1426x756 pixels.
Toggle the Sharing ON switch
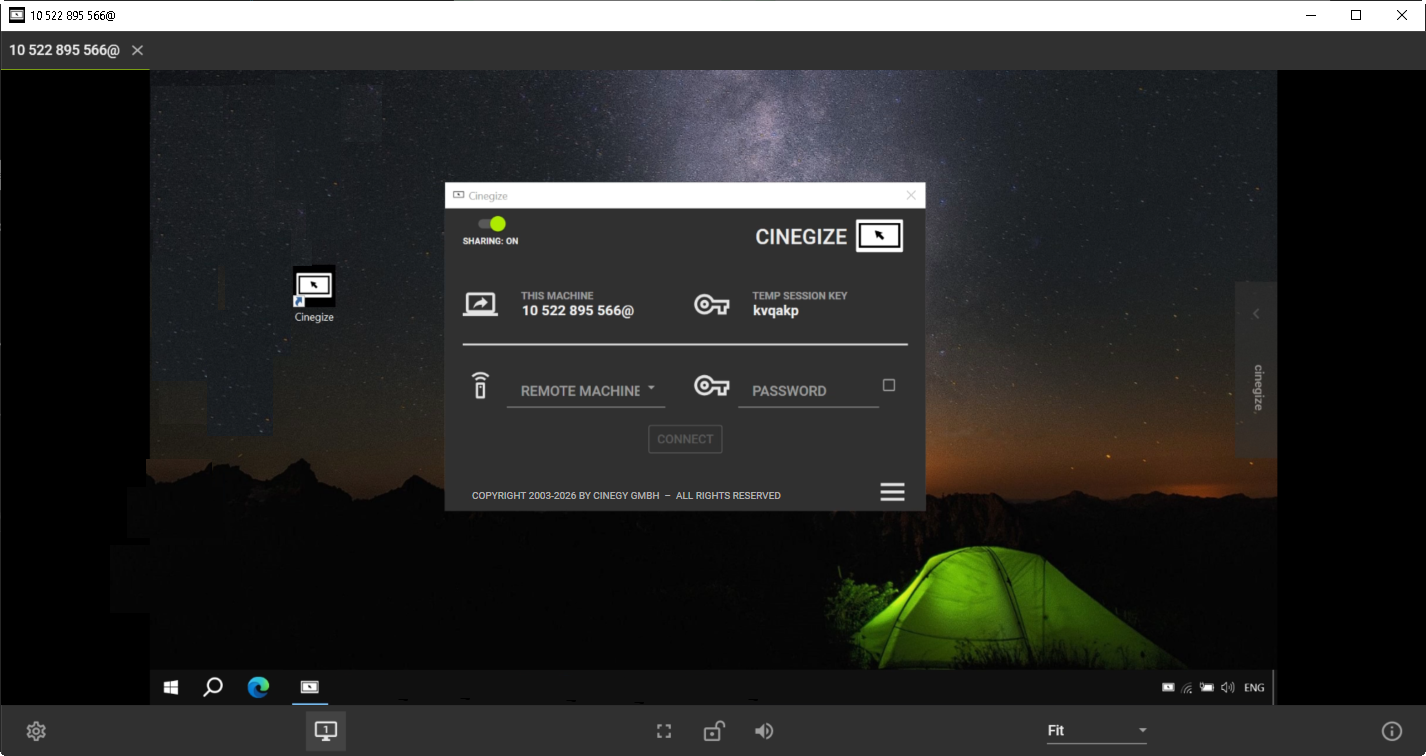tap(491, 224)
